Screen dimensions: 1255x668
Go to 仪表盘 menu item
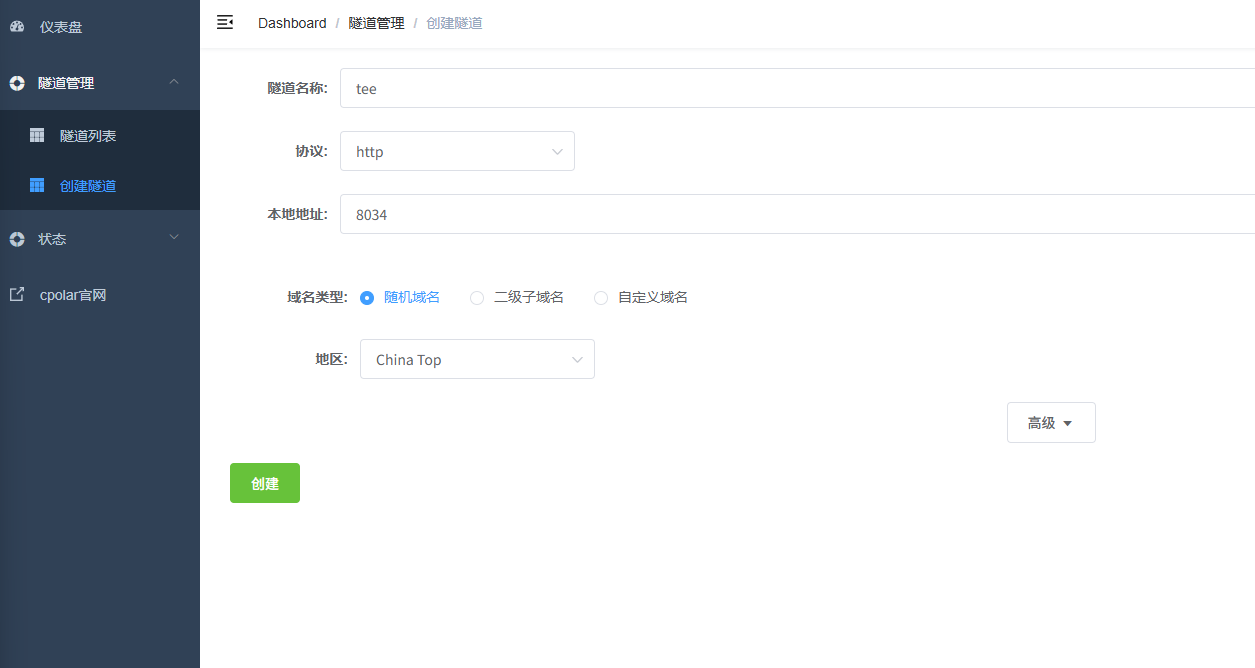click(61, 27)
